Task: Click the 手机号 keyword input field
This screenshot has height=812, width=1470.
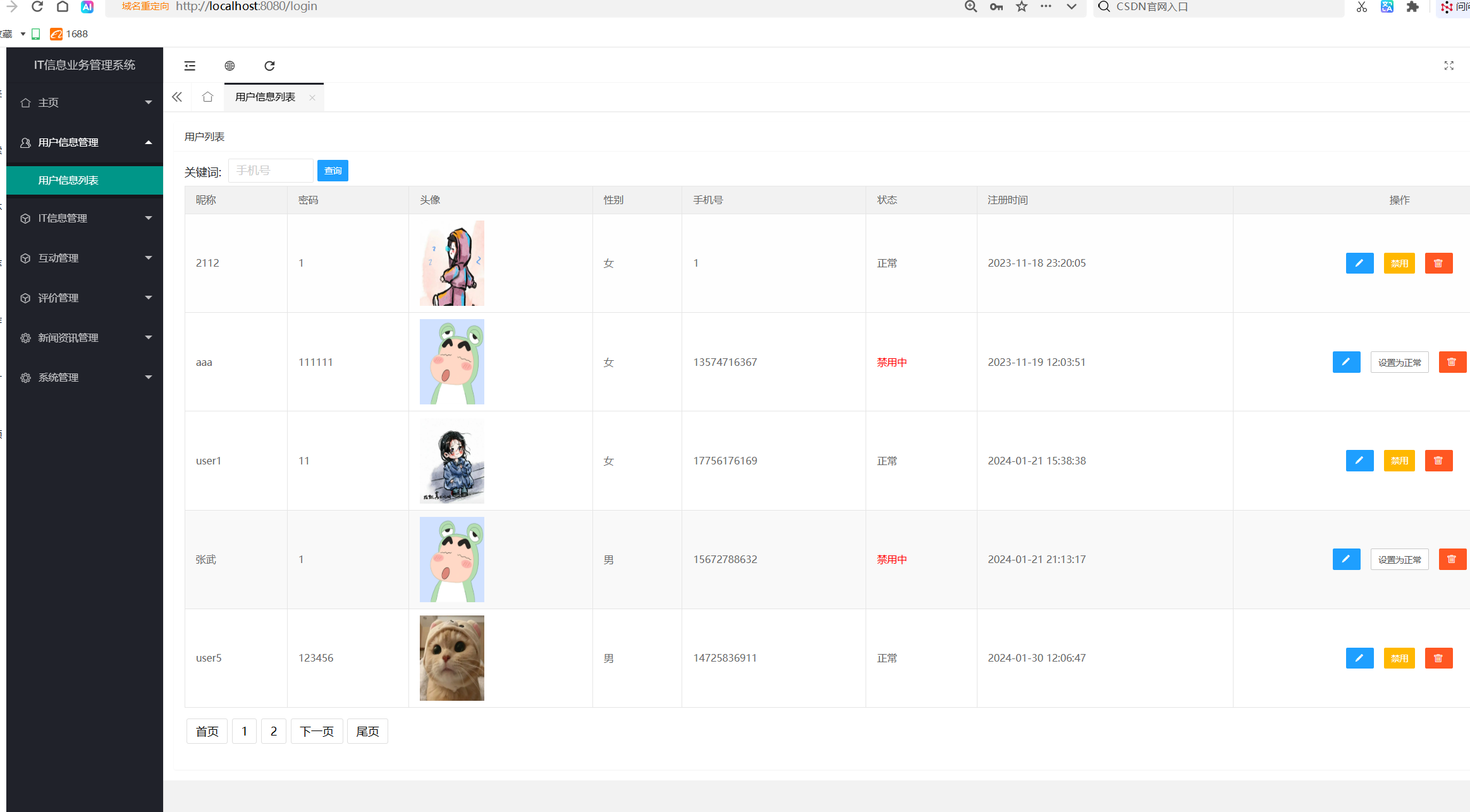Action: [x=271, y=171]
